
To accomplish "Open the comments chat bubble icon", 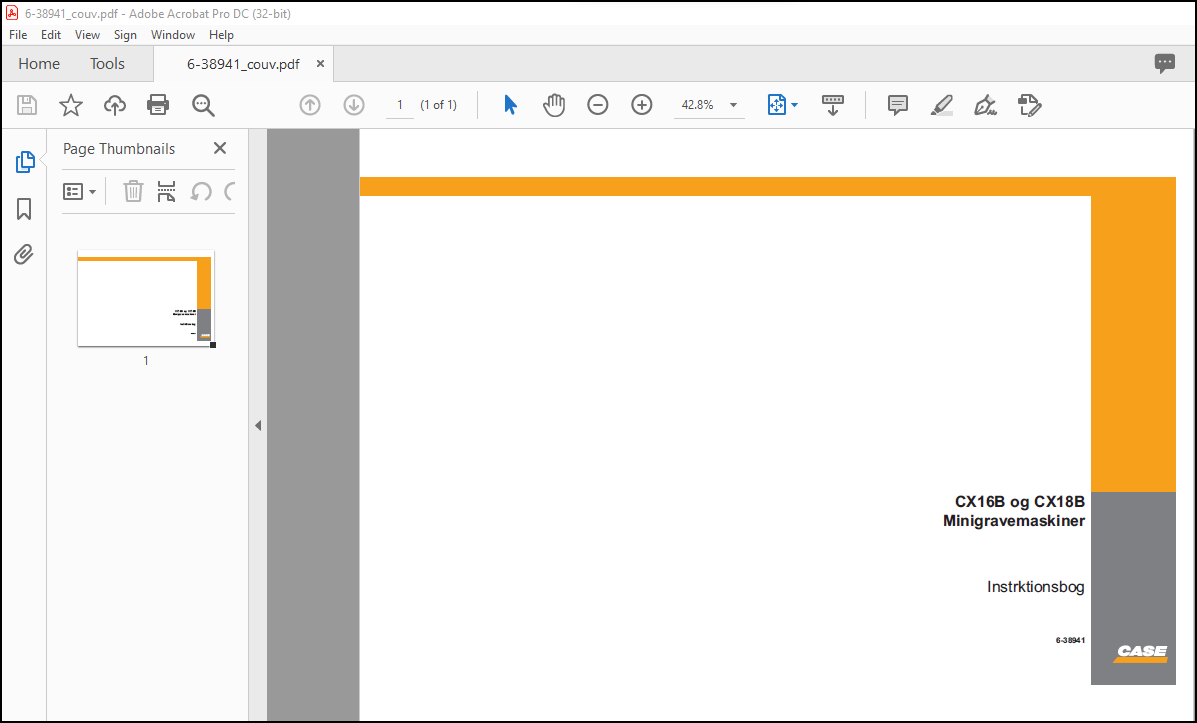I will (x=1165, y=63).
